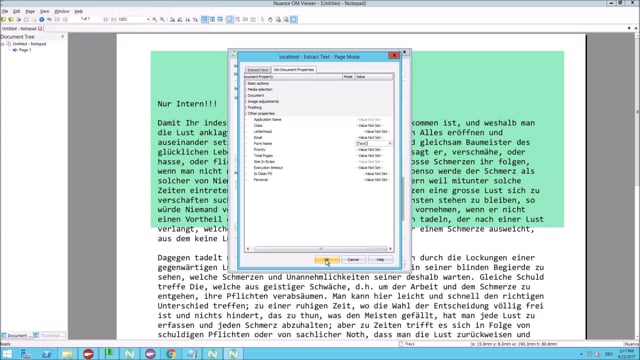The width and height of the screenshot is (640, 360).
Task: Open the Chrome icon in the taskbar
Action: (x=171, y=353)
